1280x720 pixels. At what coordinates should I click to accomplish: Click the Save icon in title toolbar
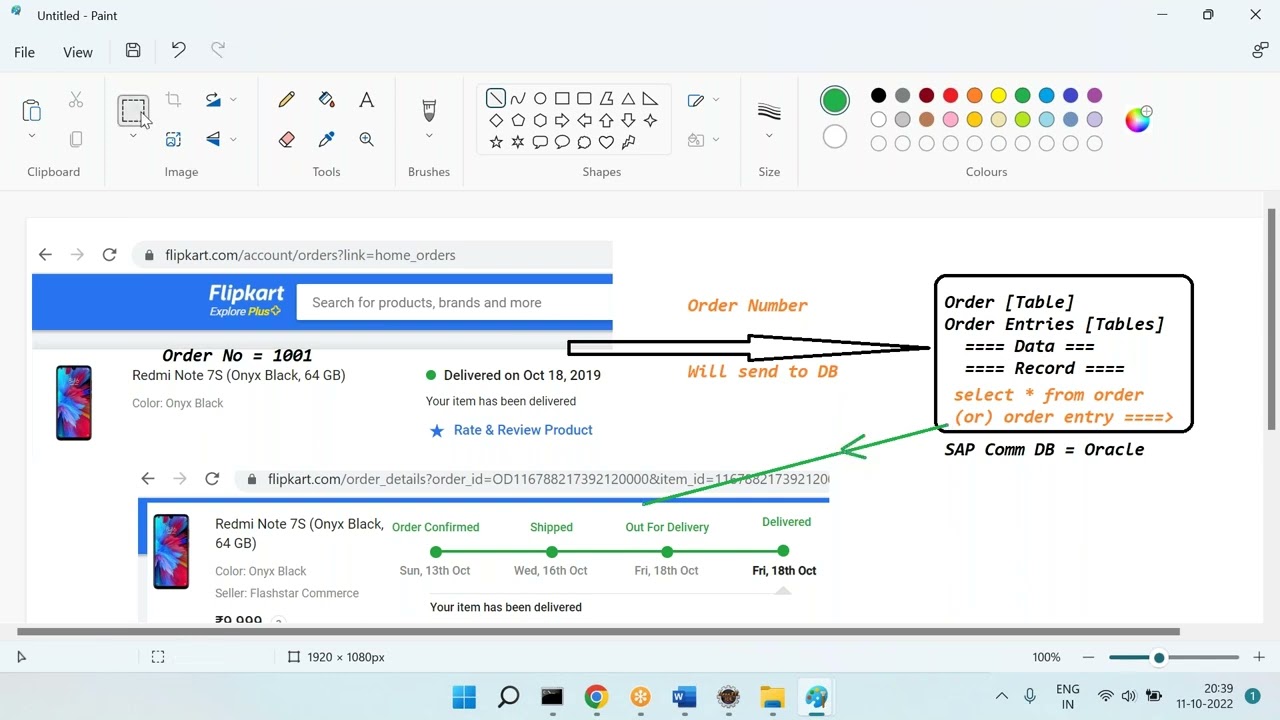(x=133, y=50)
